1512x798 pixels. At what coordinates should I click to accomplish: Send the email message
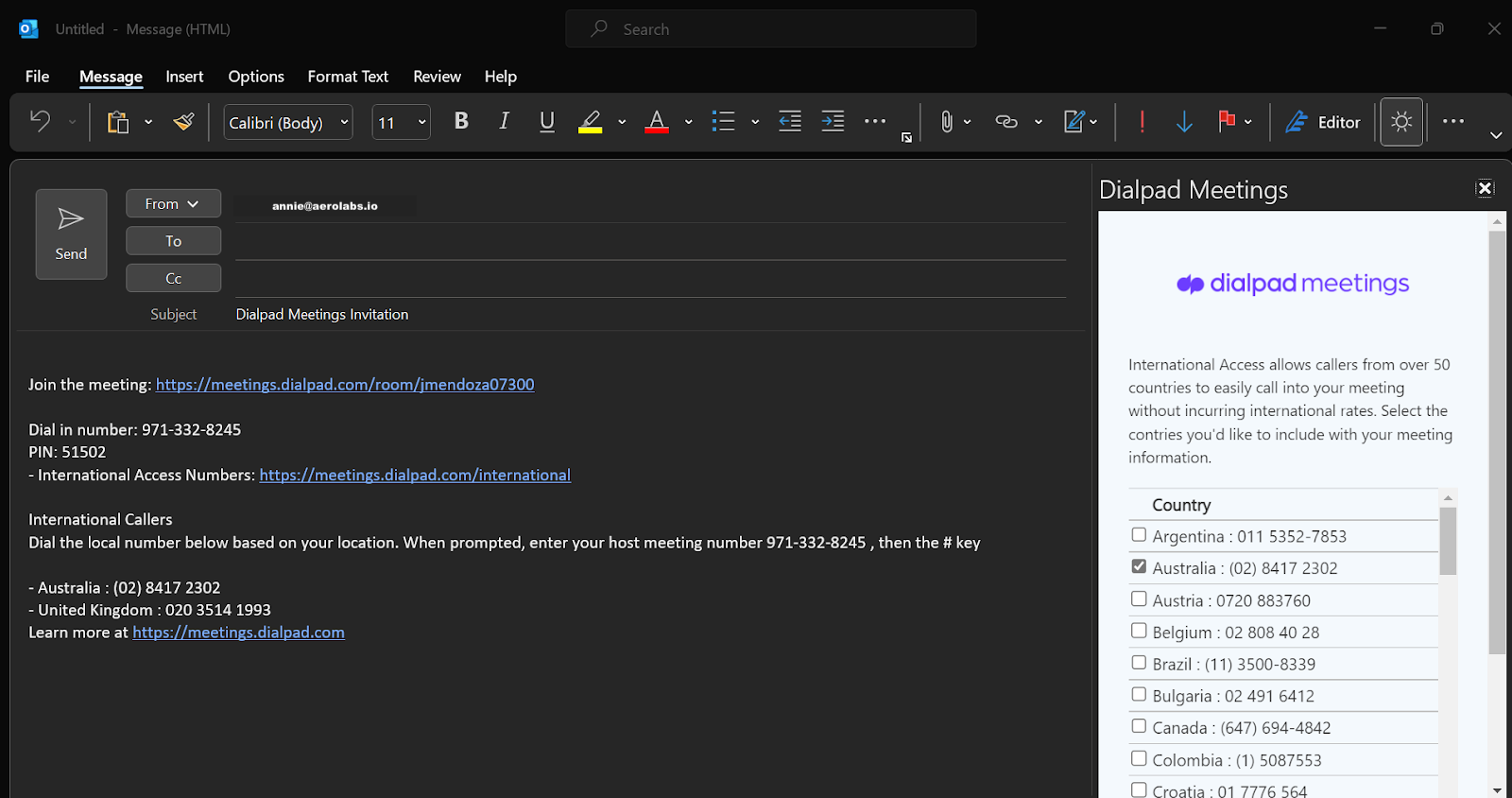click(x=71, y=234)
